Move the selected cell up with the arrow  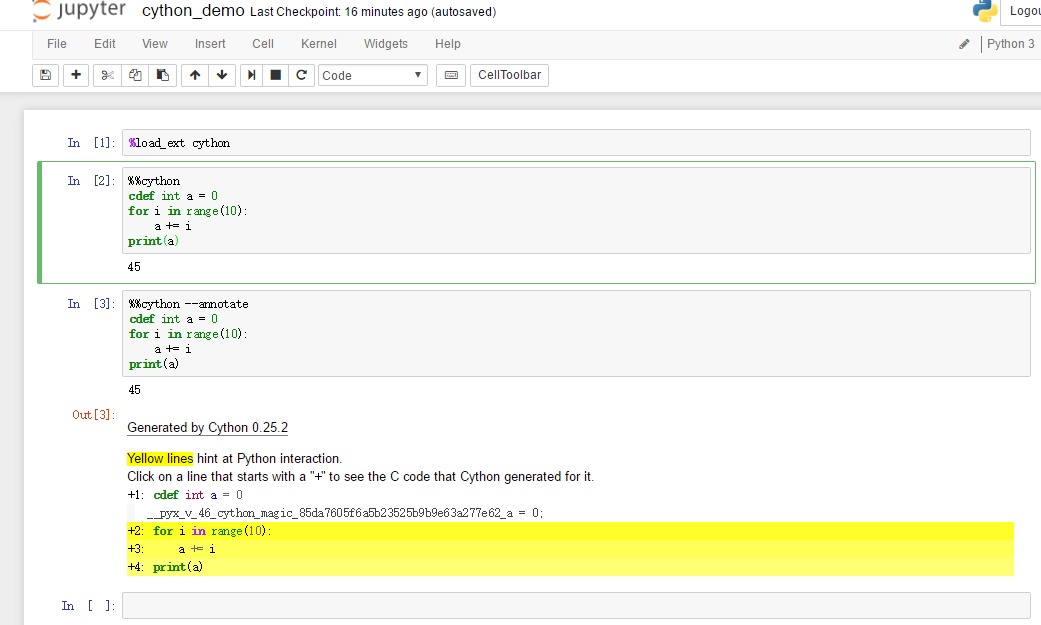point(195,75)
